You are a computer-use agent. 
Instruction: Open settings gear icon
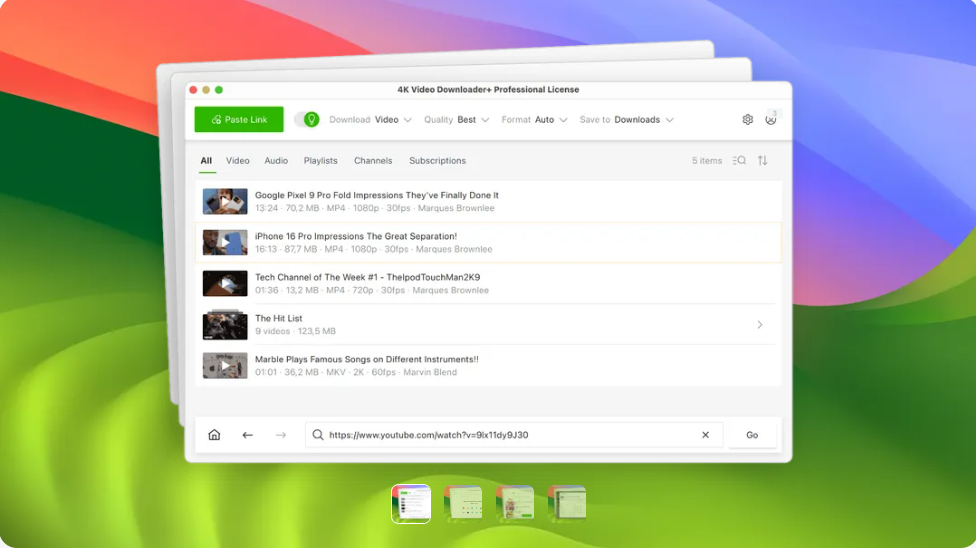(x=748, y=120)
